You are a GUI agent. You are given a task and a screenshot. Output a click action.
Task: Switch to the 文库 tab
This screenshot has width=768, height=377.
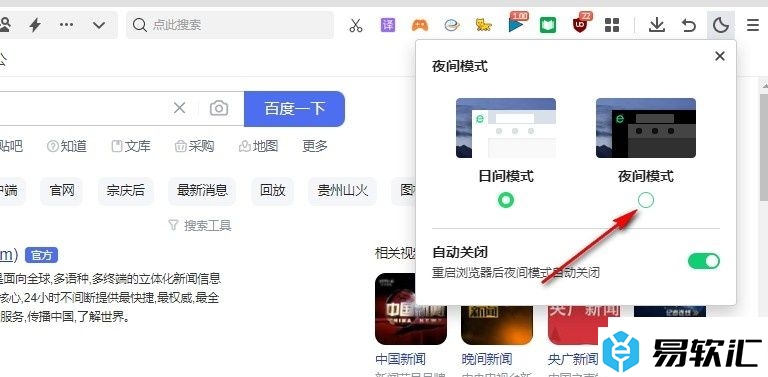tap(131, 146)
